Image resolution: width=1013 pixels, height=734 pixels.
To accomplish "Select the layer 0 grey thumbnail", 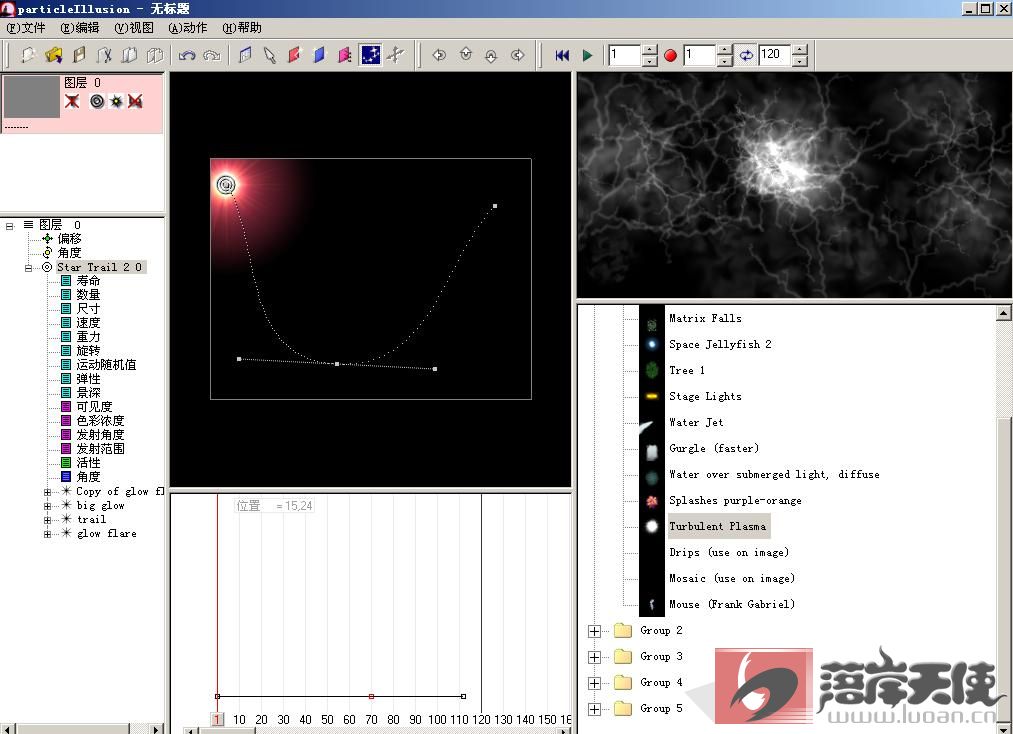I will tap(32, 97).
